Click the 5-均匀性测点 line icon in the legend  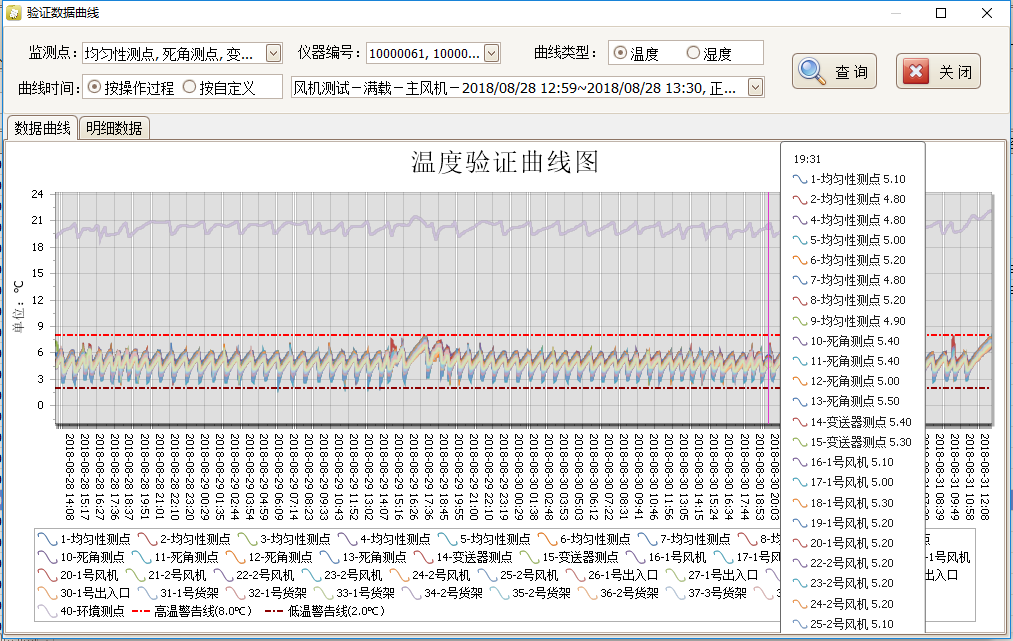click(448, 539)
